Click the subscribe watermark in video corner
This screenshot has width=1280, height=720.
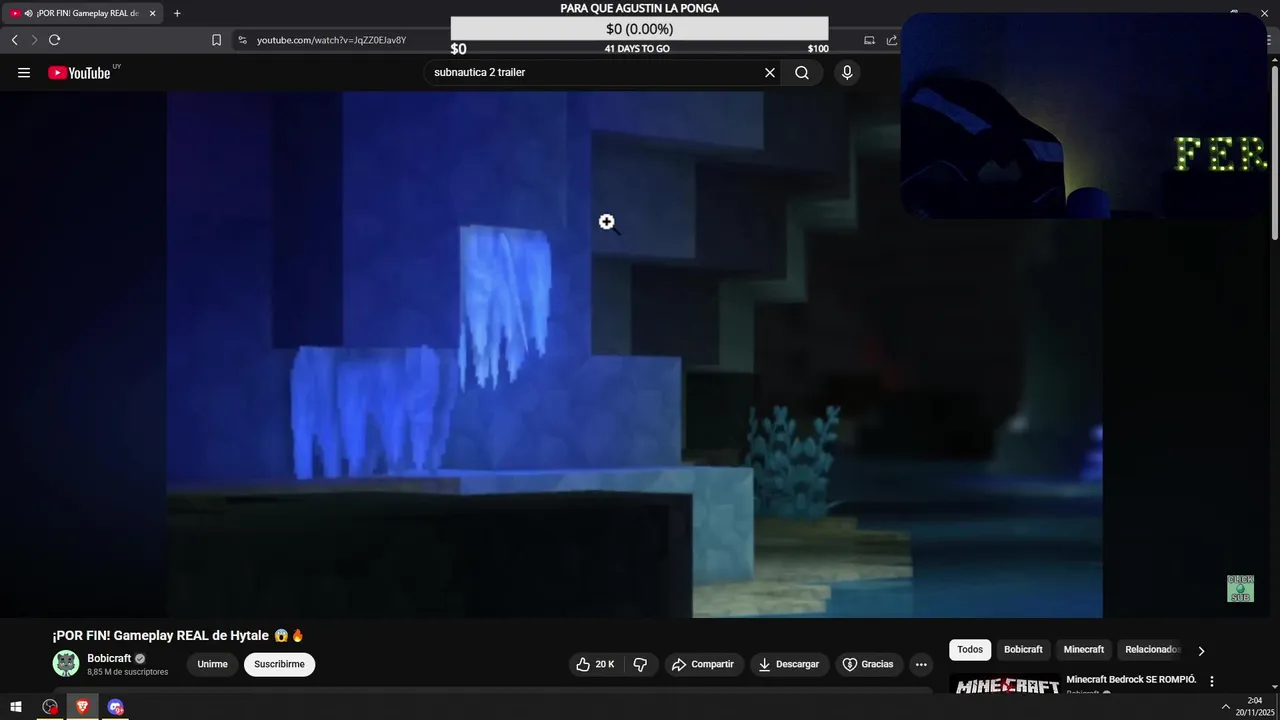click(1240, 588)
